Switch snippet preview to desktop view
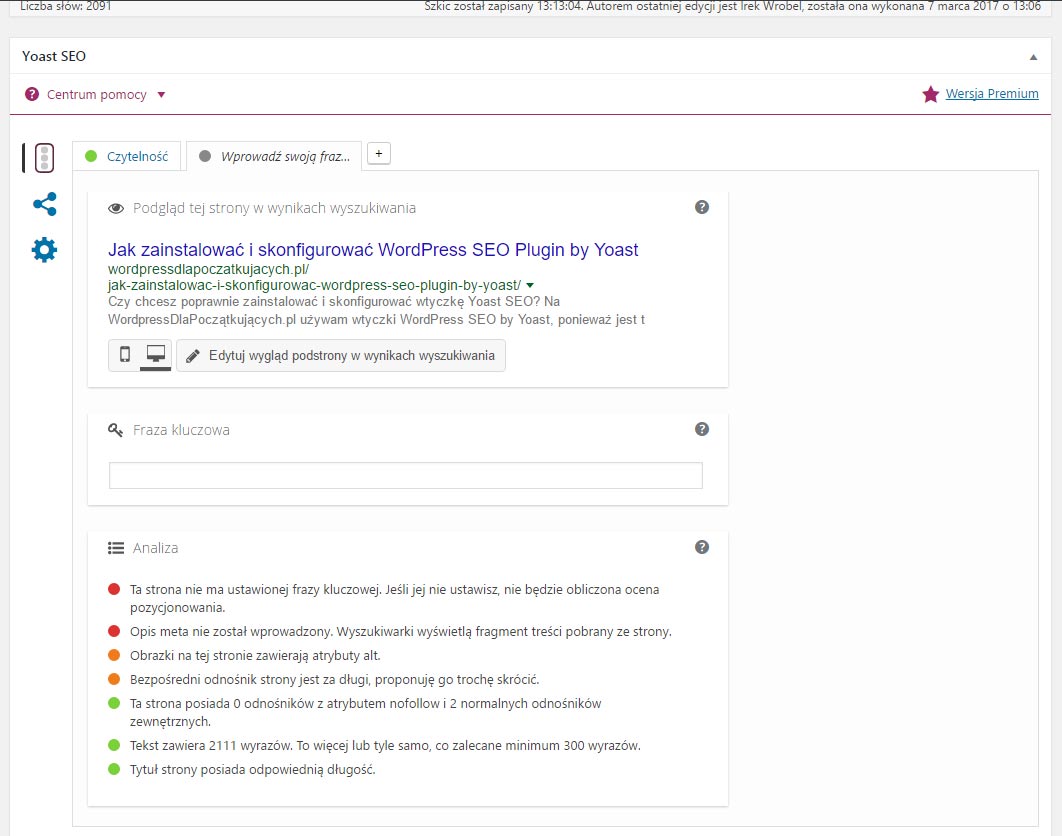Viewport: 1062px width, 836px height. click(x=156, y=354)
